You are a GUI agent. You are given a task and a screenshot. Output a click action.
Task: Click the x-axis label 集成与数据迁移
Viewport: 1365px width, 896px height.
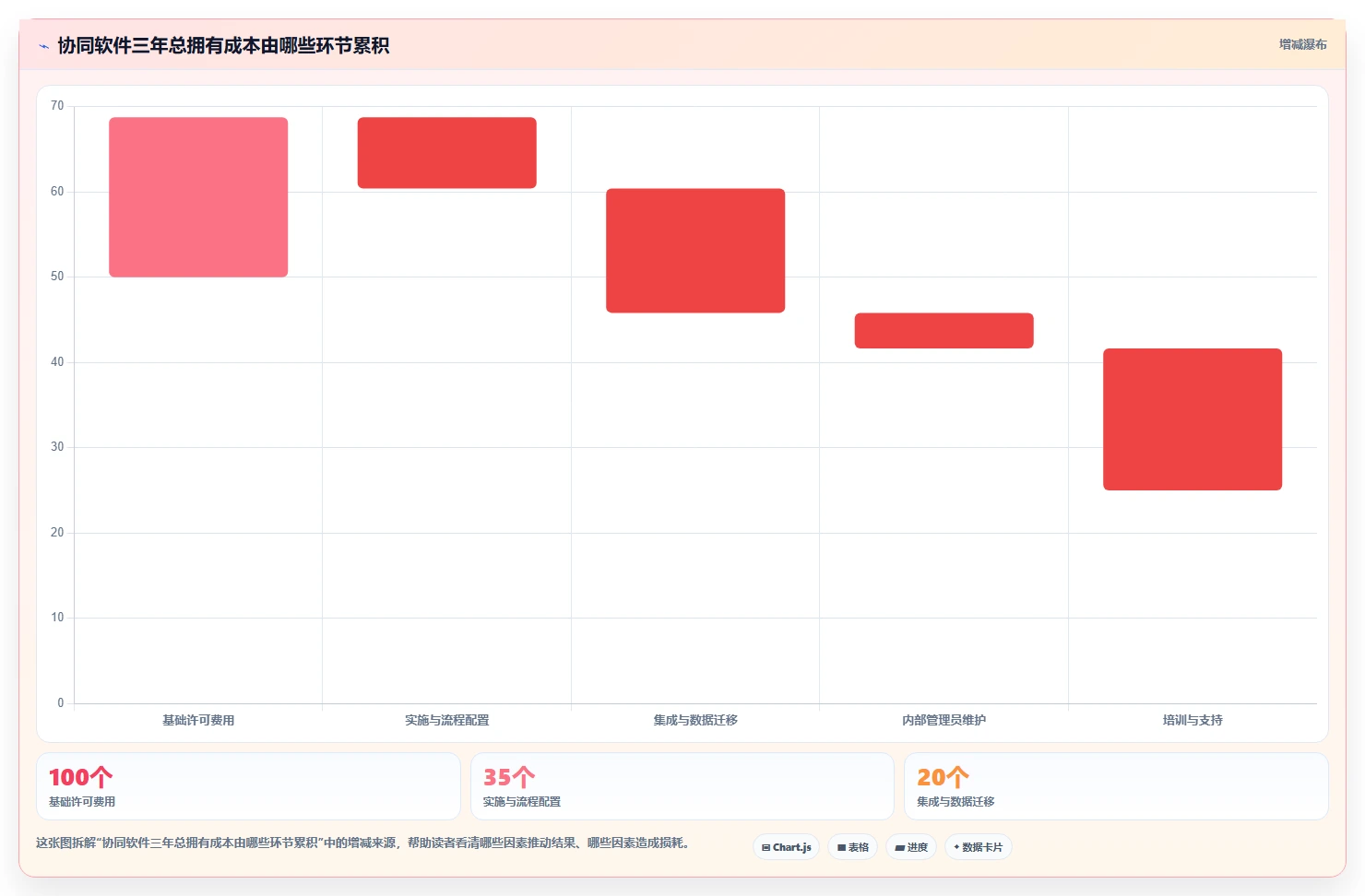(x=695, y=720)
